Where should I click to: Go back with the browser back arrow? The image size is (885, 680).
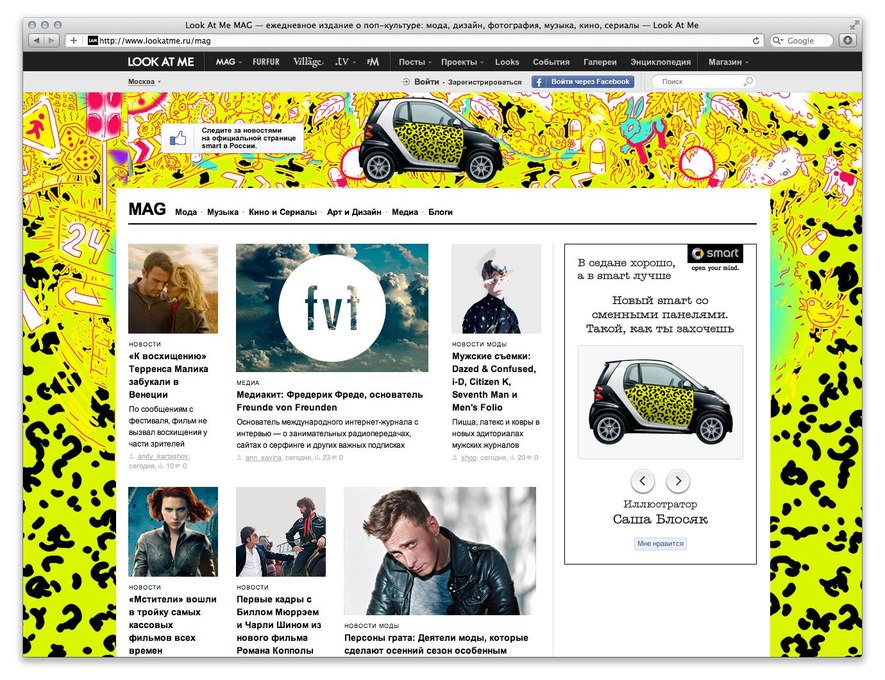click(x=37, y=40)
